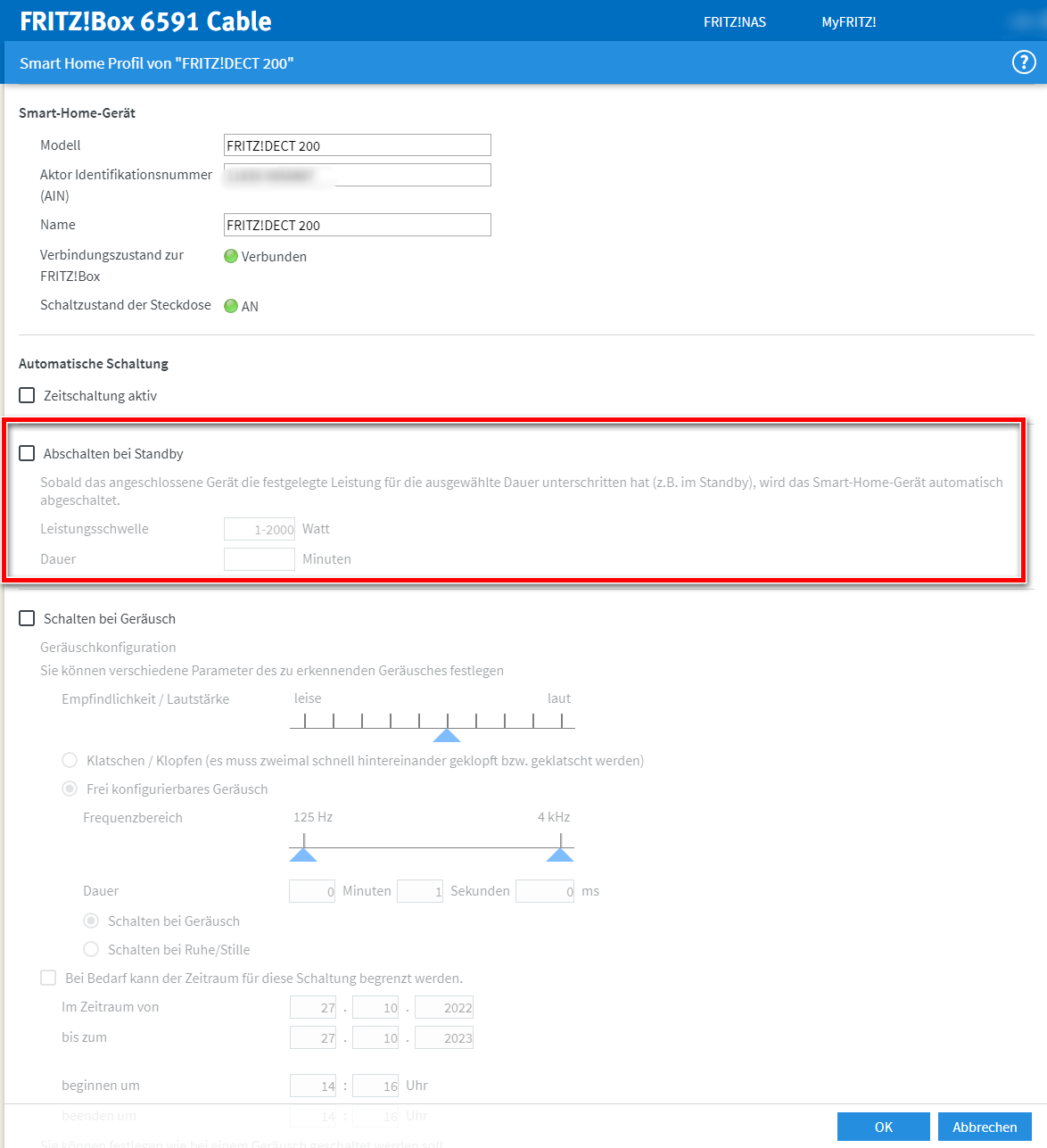1047x1148 pixels.
Task: Tick the Zeitraum begrenzen checkbox
Action: [x=48, y=978]
